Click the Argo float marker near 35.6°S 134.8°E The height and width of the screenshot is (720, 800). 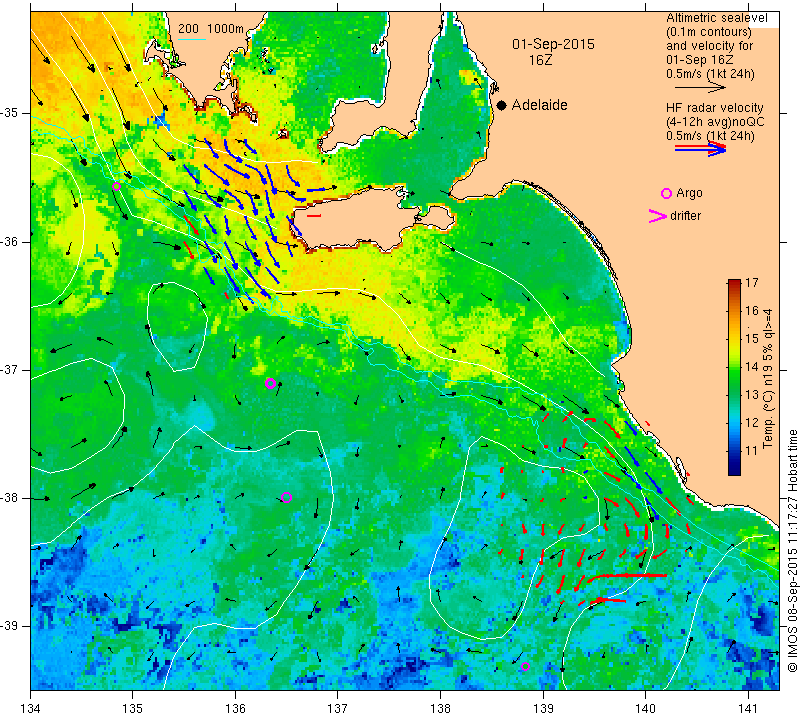coord(116,186)
